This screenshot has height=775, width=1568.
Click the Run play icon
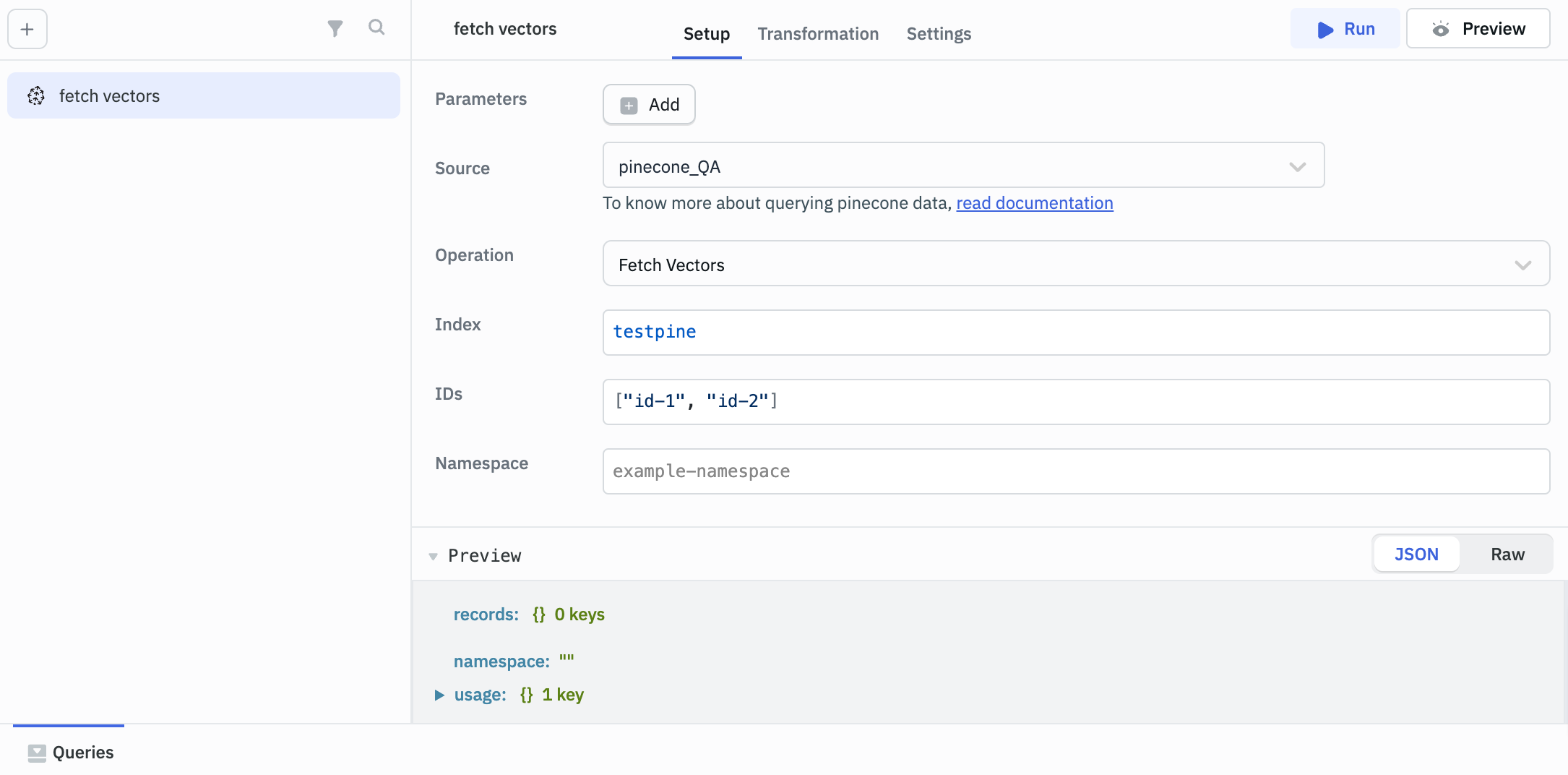(1325, 30)
